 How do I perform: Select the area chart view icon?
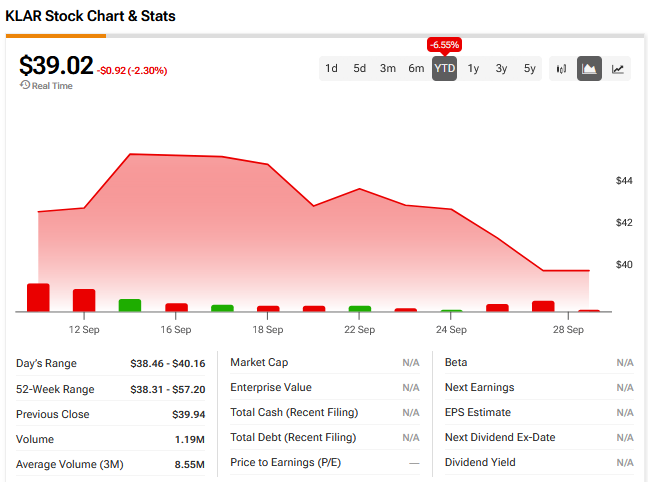[589, 69]
